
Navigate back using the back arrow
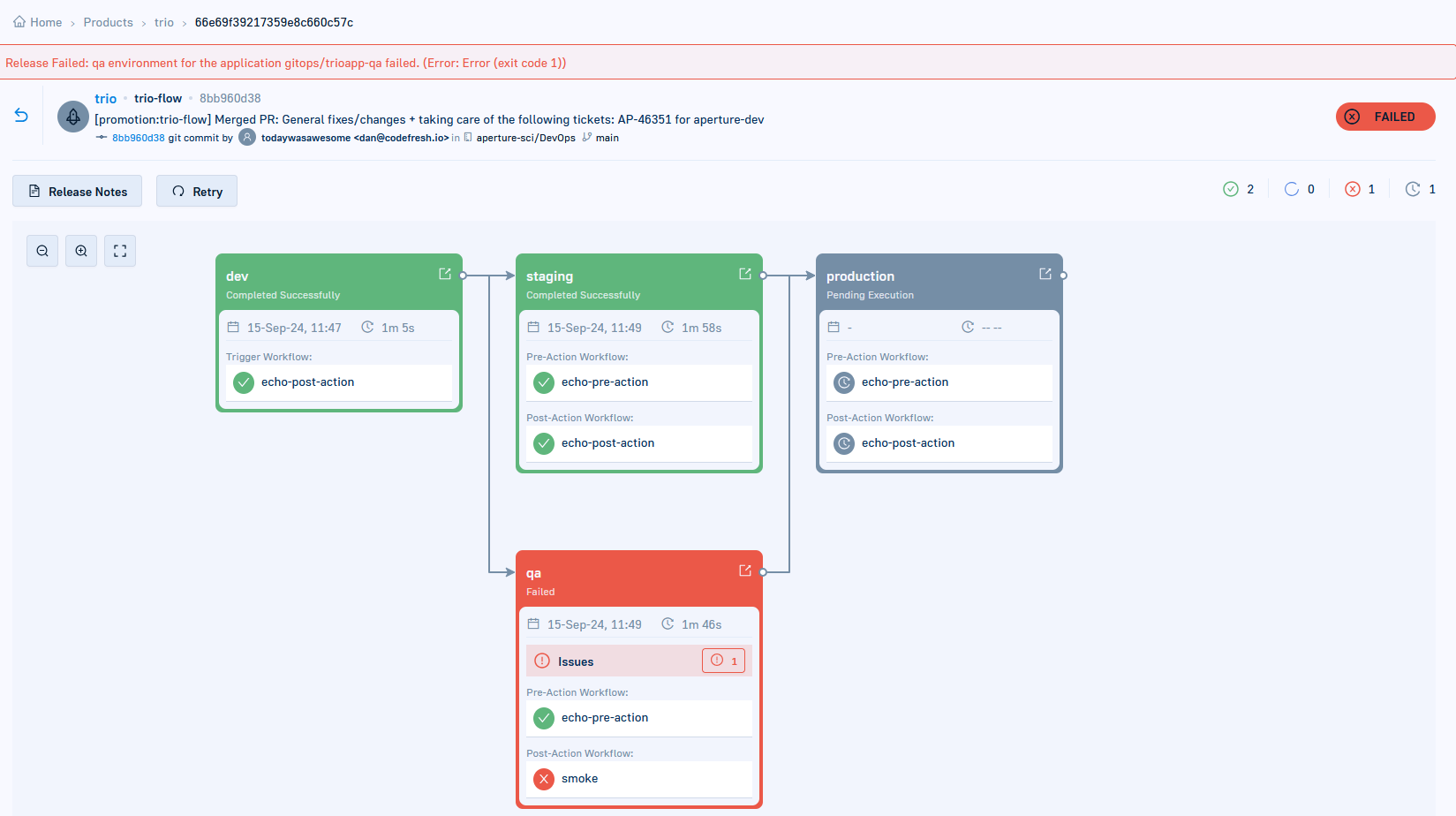pyautogui.click(x=21, y=116)
